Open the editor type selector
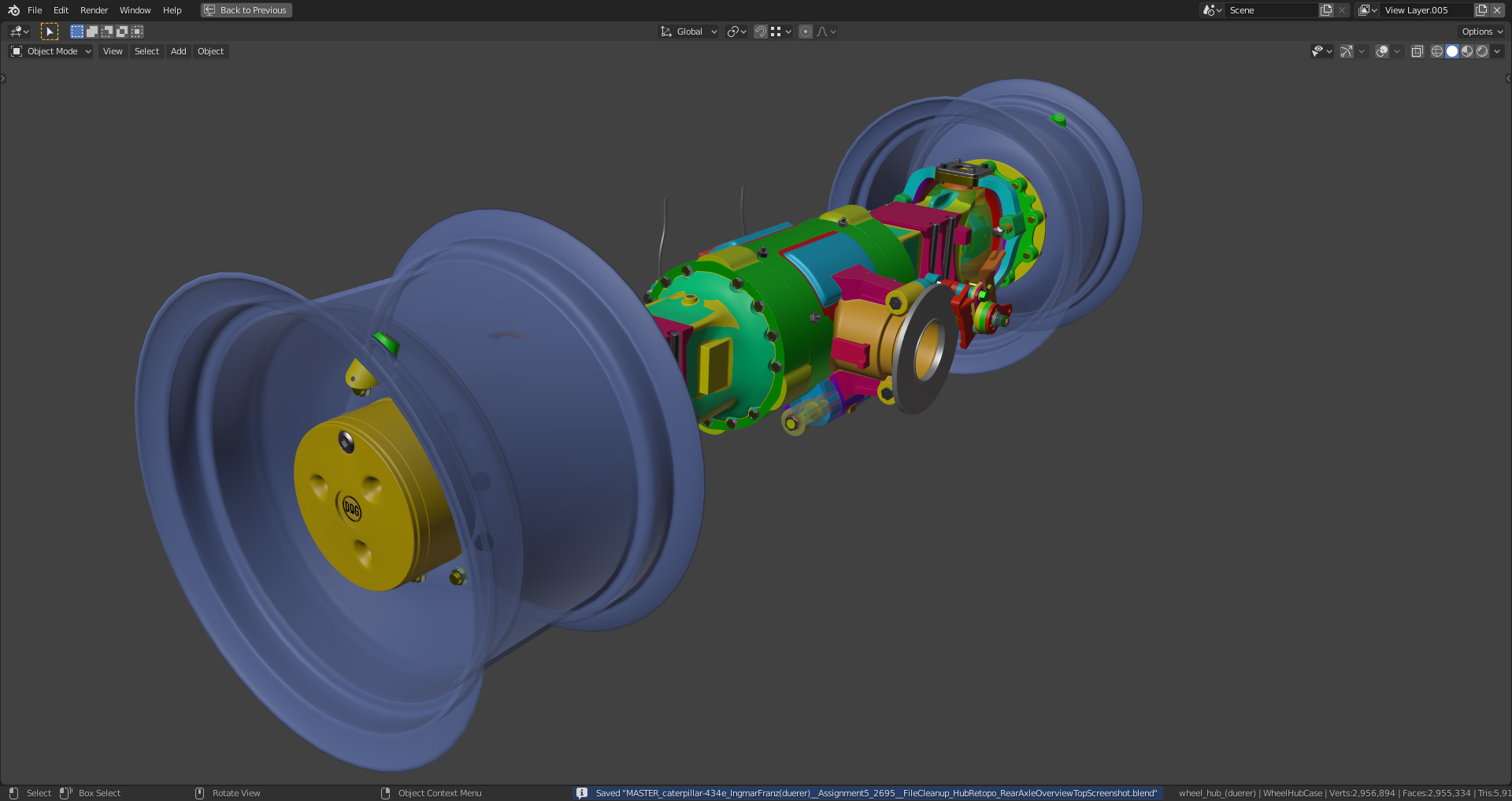The width and height of the screenshot is (1512, 801). coord(19,32)
